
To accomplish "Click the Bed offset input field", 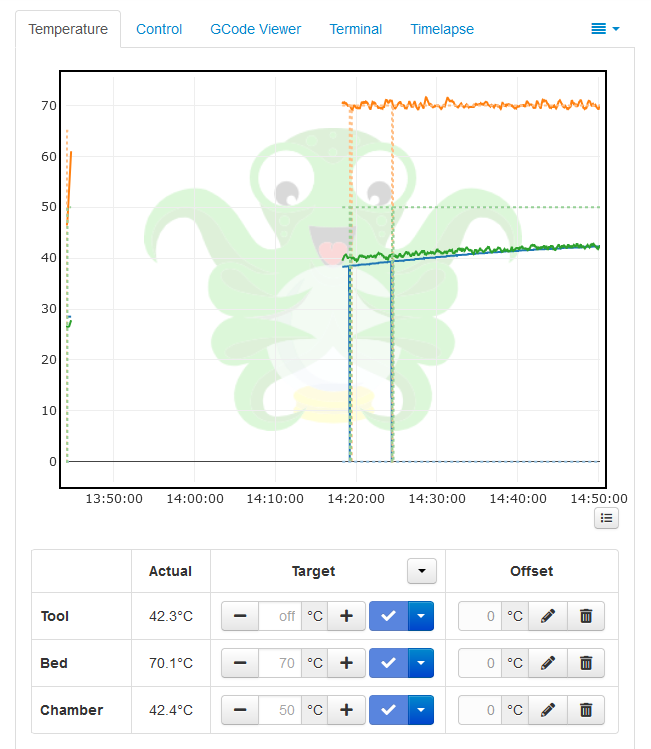I will 480,663.
